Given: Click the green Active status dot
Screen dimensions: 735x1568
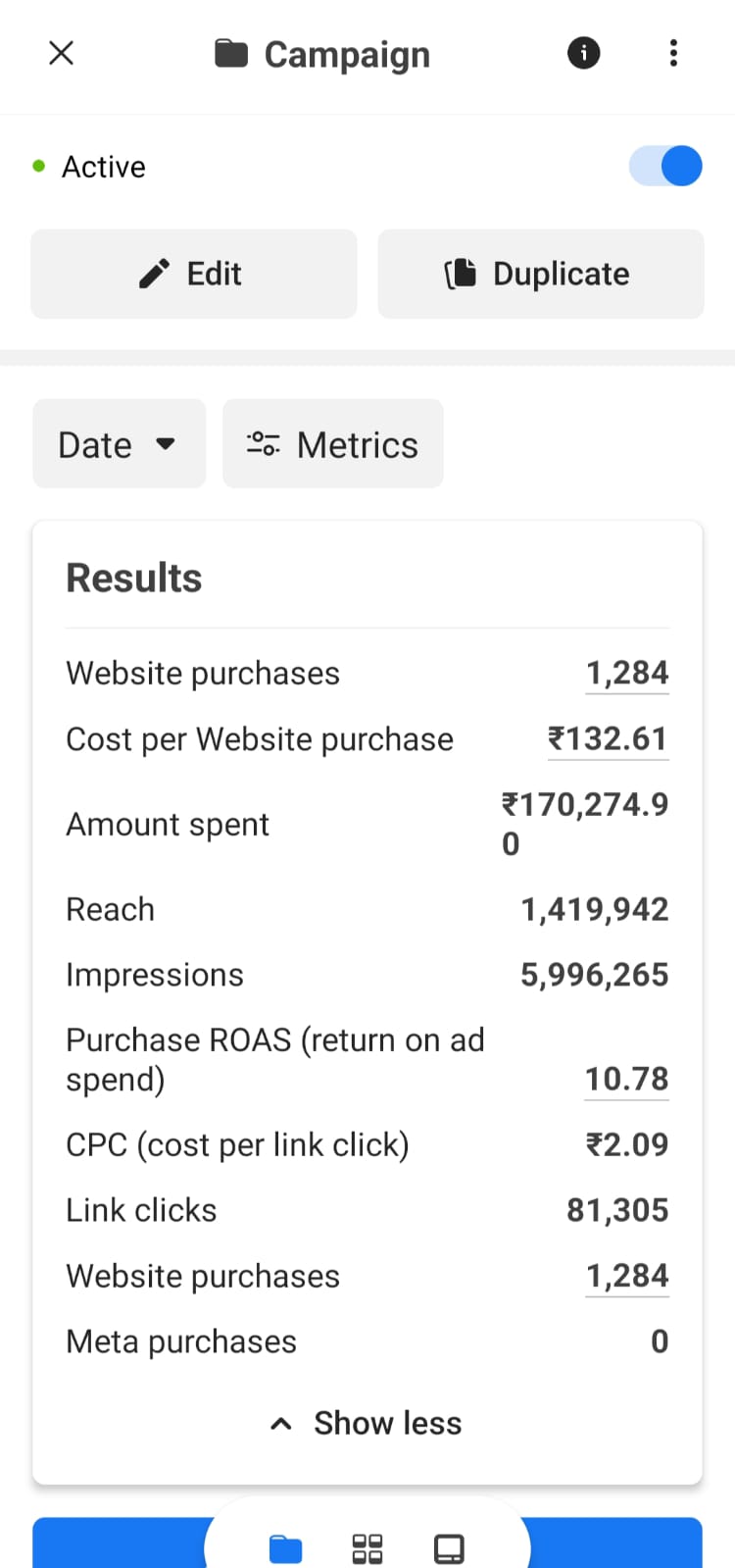Looking at the screenshot, I should click(39, 166).
